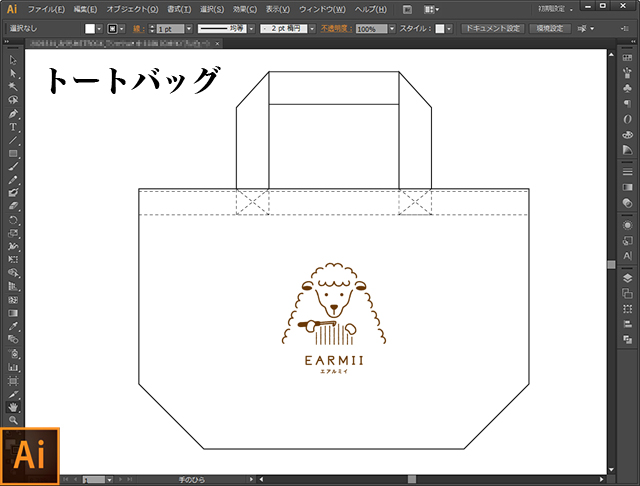Click the 環境設定 button
640x486 pixels.
(x=550, y=29)
